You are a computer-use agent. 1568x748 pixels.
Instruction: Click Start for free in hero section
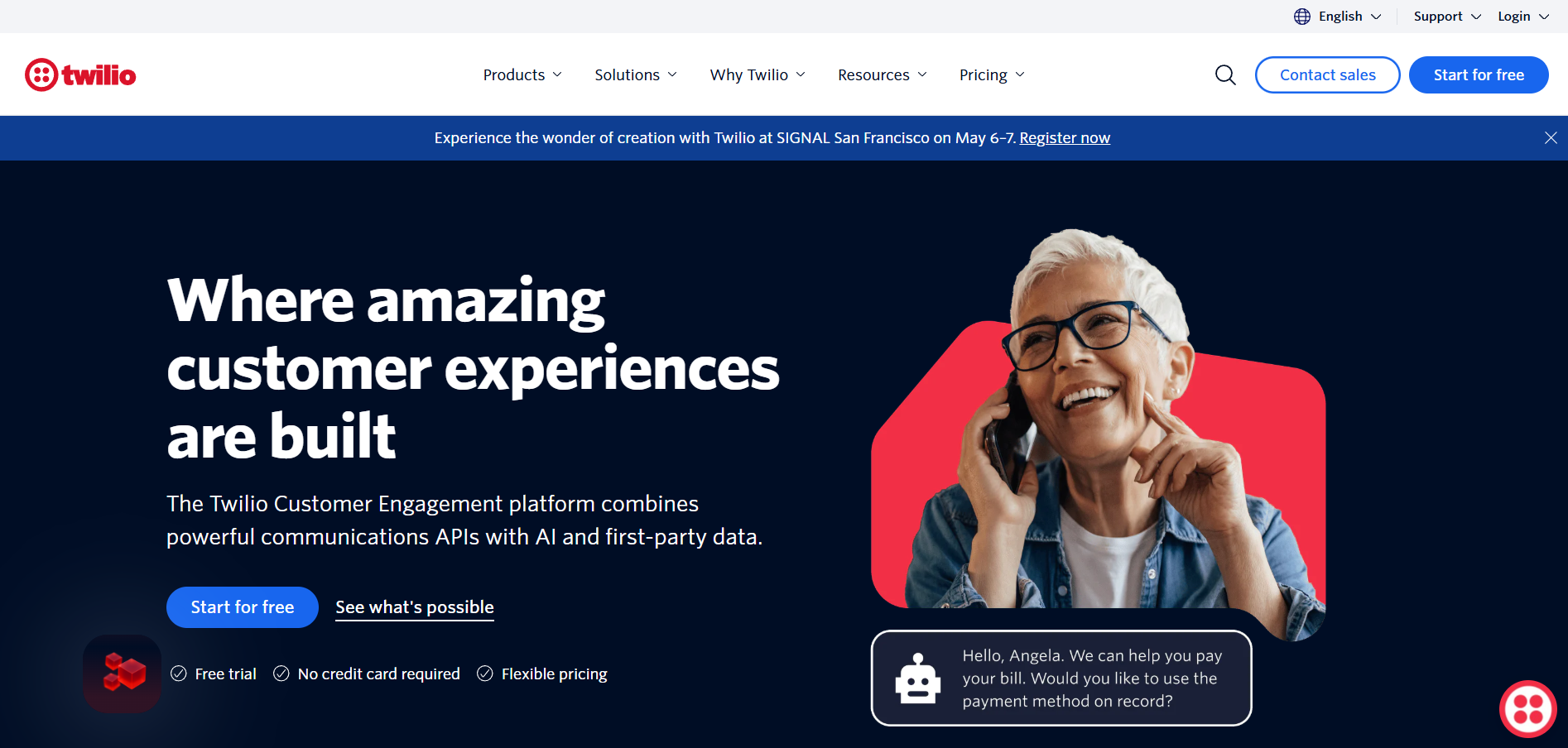(243, 607)
